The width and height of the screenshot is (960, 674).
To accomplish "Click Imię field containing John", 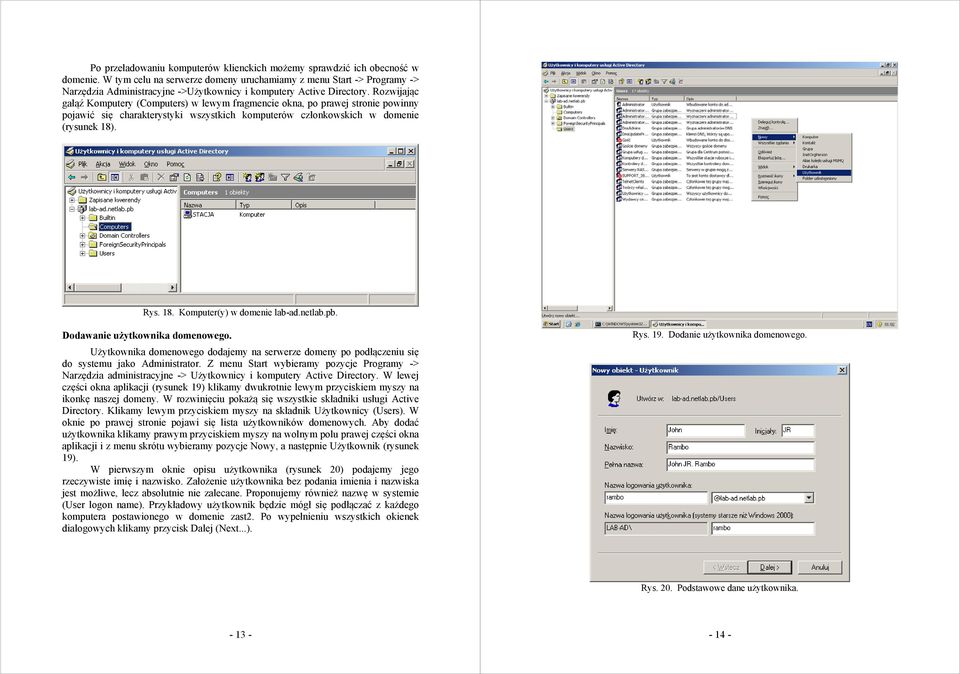I will click(x=705, y=430).
